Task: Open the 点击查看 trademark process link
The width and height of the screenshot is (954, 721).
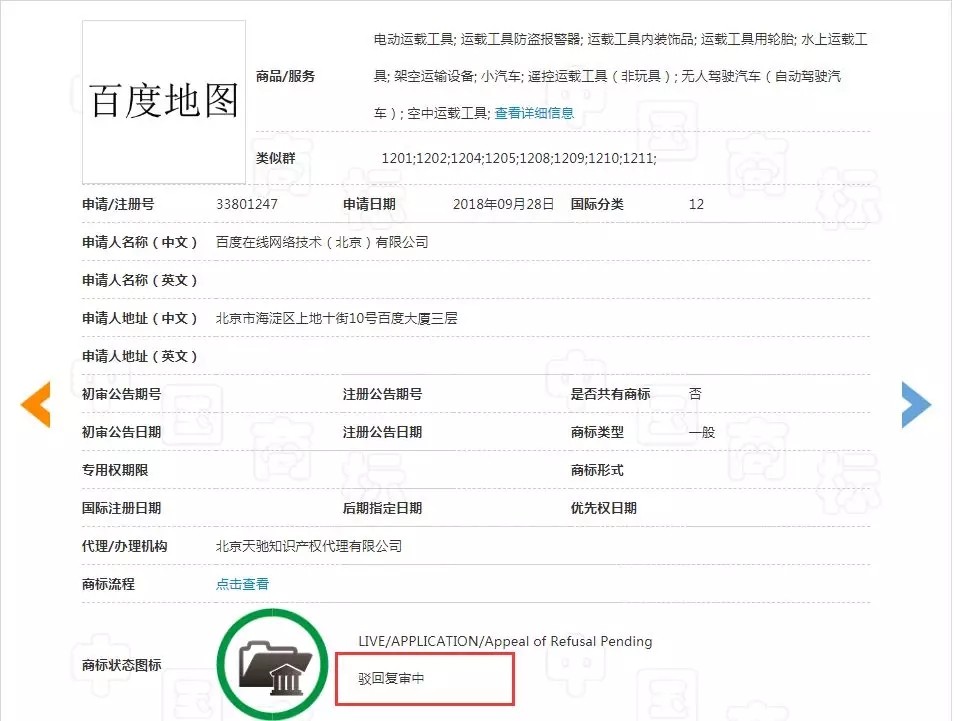Action: pos(242,584)
